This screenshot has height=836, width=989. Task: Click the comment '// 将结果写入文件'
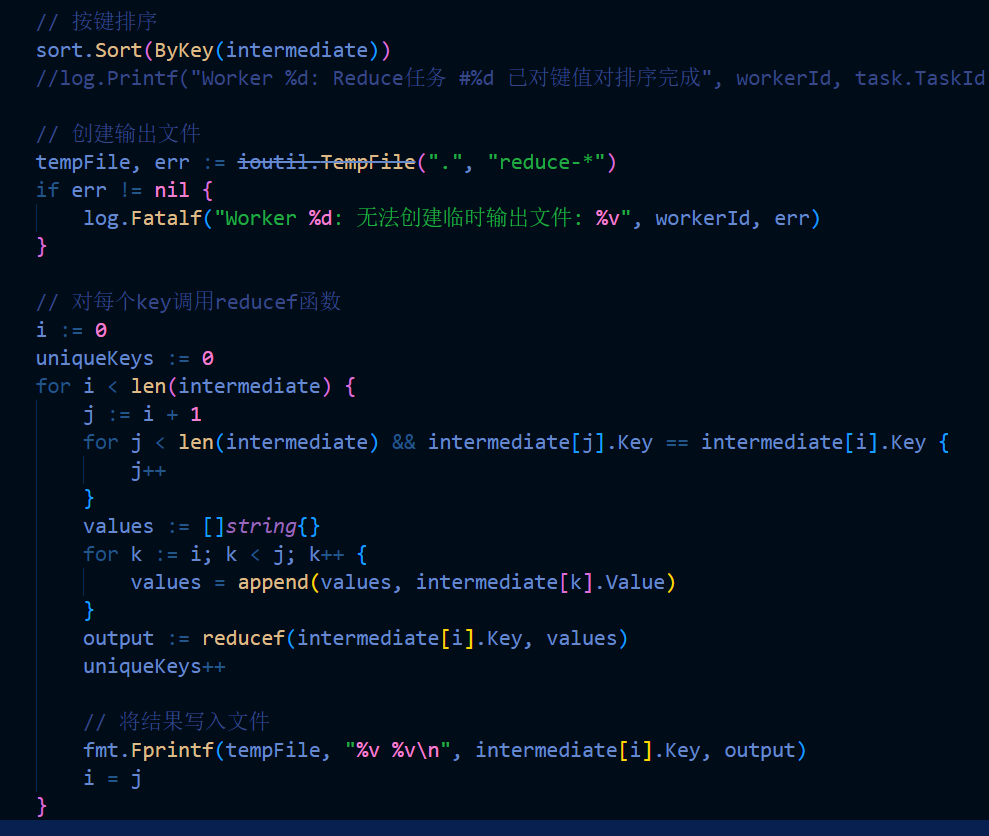pyautogui.click(x=177, y=722)
